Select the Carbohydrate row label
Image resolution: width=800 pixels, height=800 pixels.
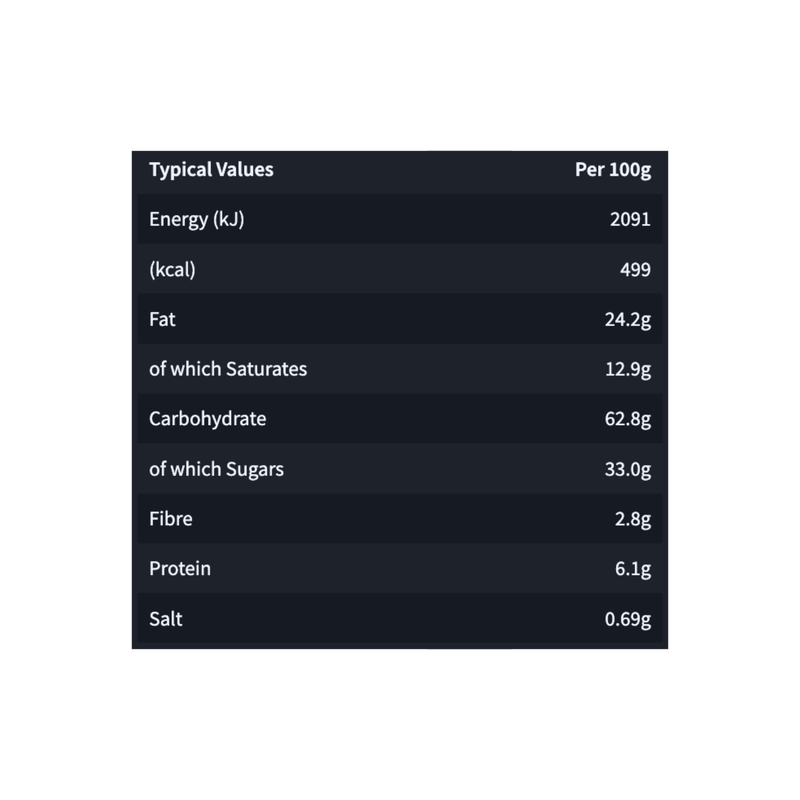click(208, 419)
